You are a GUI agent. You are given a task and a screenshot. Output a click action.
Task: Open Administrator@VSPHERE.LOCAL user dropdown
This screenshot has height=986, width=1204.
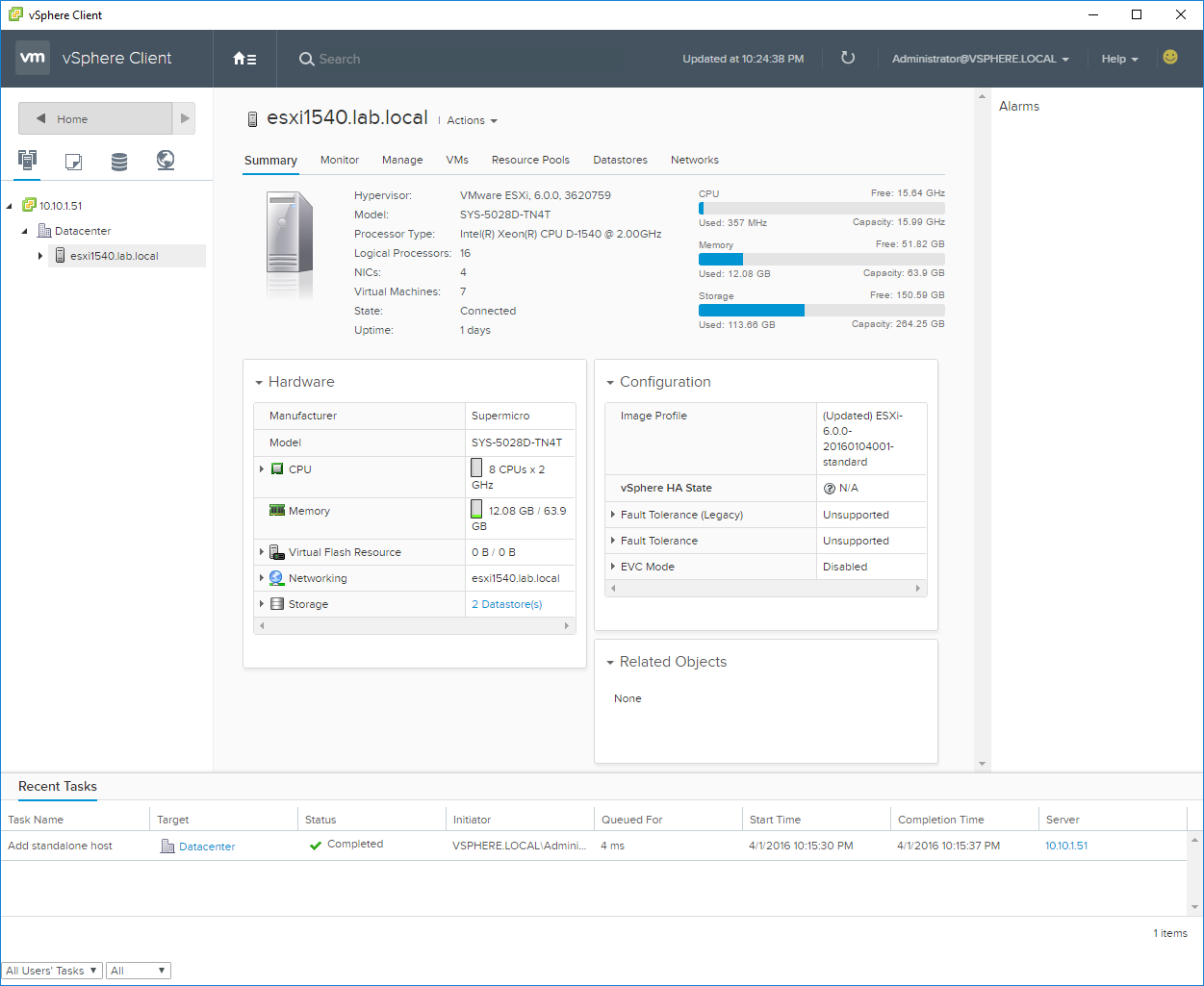[x=981, y=59]
